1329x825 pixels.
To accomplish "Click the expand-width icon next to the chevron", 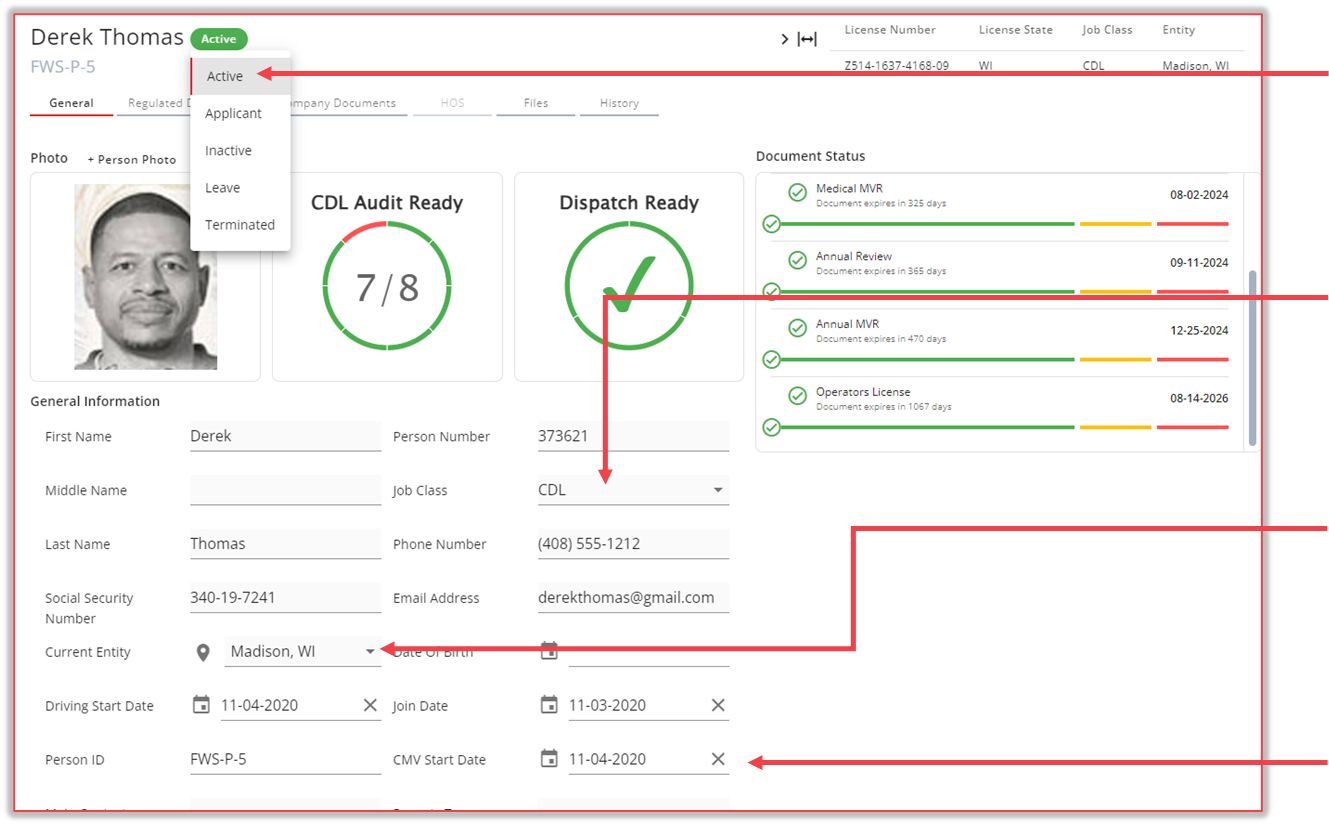I will tap(809, 38).
